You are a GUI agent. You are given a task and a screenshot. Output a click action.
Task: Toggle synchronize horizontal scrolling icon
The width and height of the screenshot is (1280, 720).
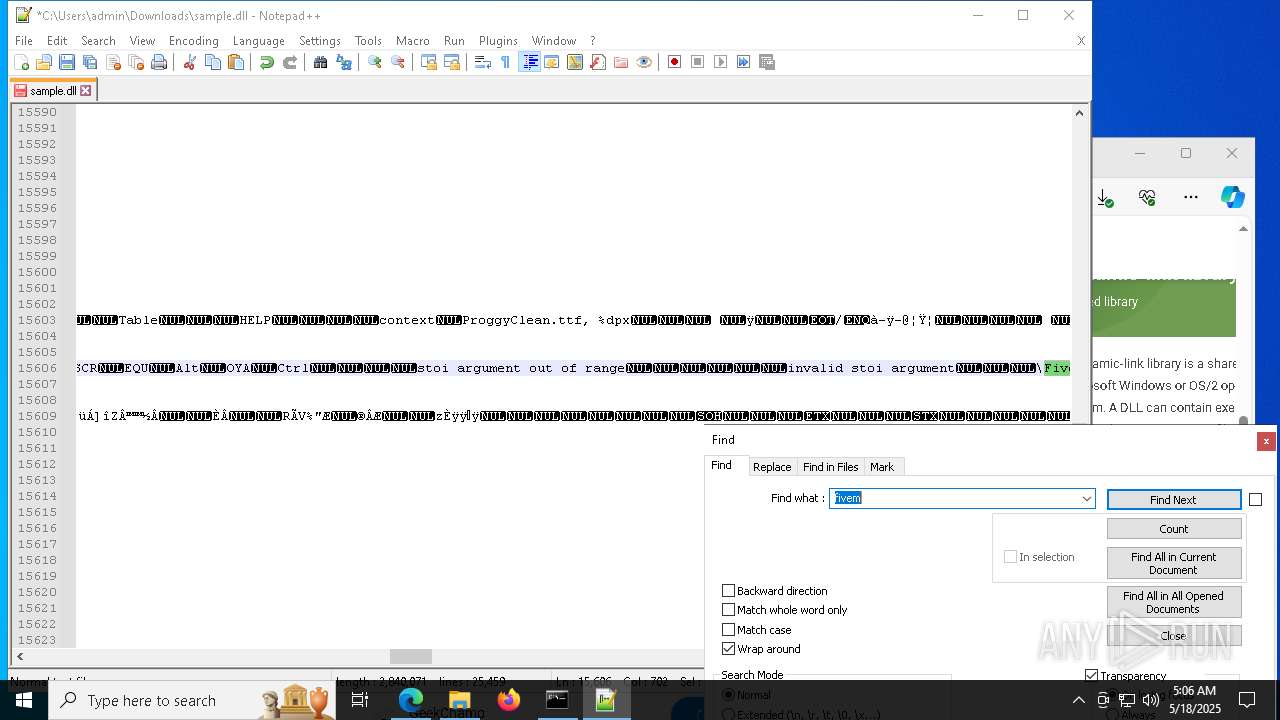pos(452,62)
